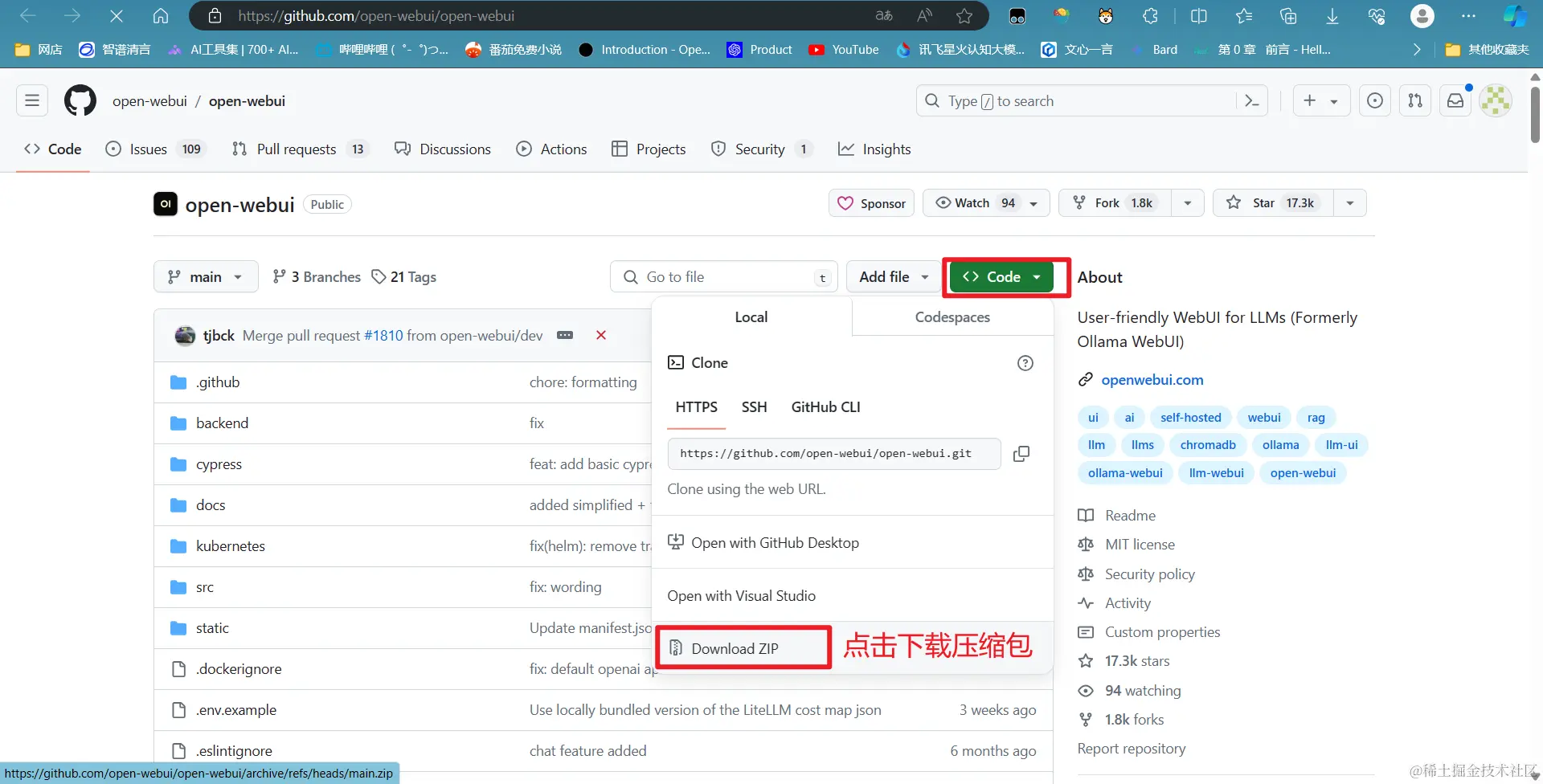Open the ollama topic tag
Viewport: 1543px width, 784px height.
coord(1280,445)
